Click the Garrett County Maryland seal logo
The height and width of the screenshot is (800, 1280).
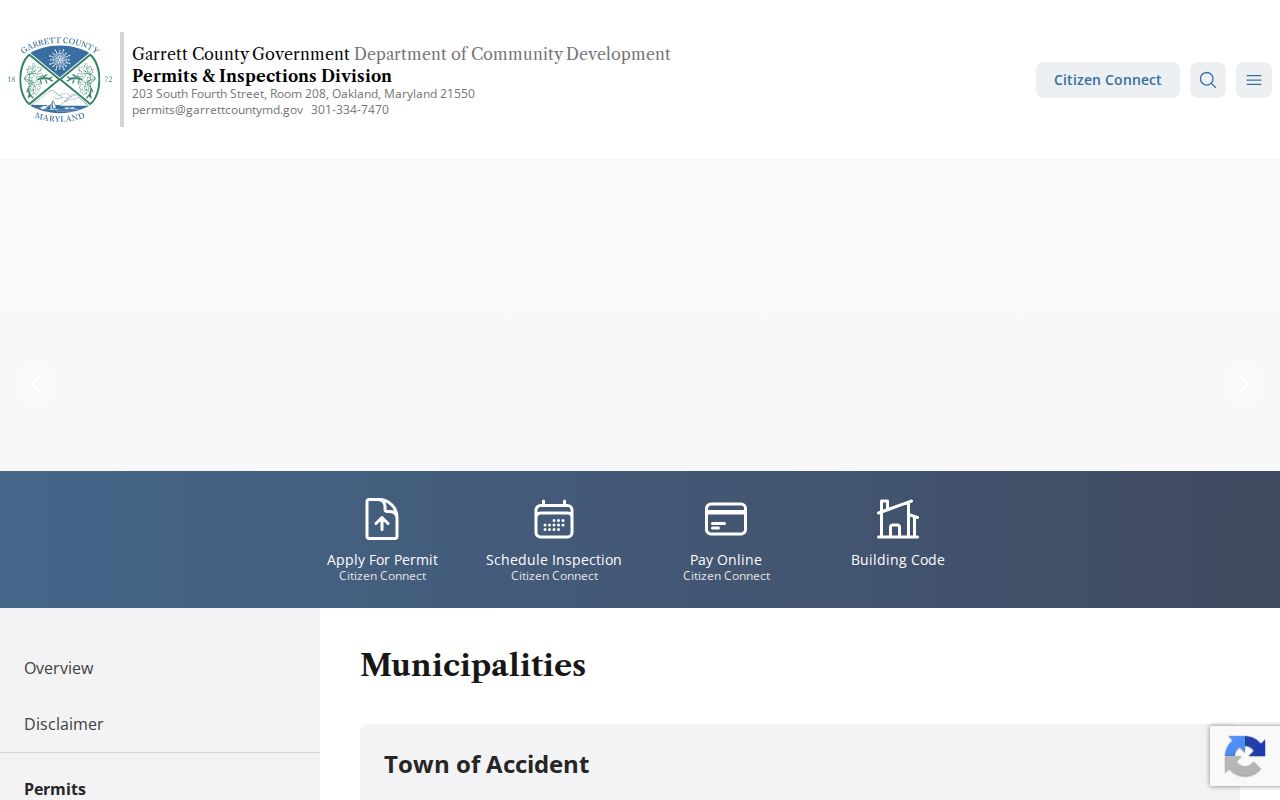click(60, 80)
